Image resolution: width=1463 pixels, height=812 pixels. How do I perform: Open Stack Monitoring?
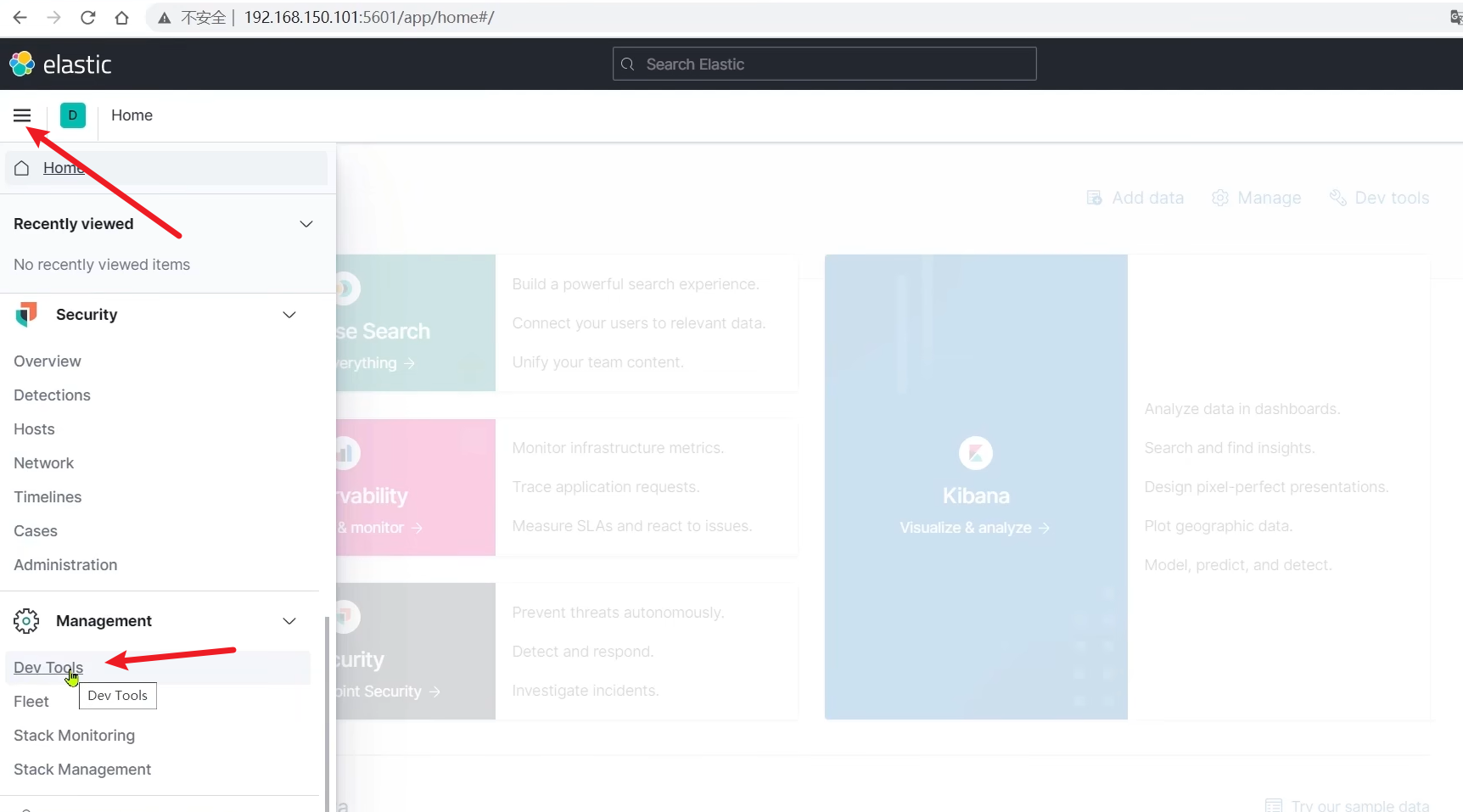[x=74, y=736]
